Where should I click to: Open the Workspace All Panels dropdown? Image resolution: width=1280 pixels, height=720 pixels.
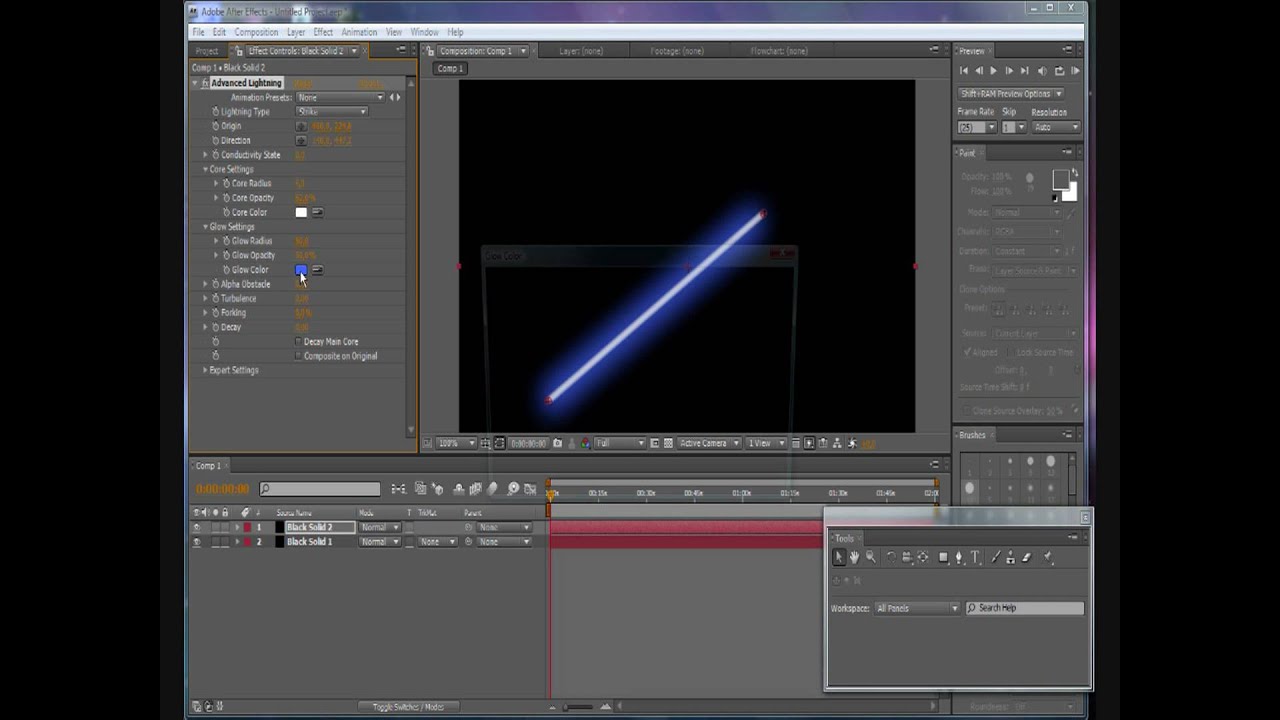(x=917, y=608)
